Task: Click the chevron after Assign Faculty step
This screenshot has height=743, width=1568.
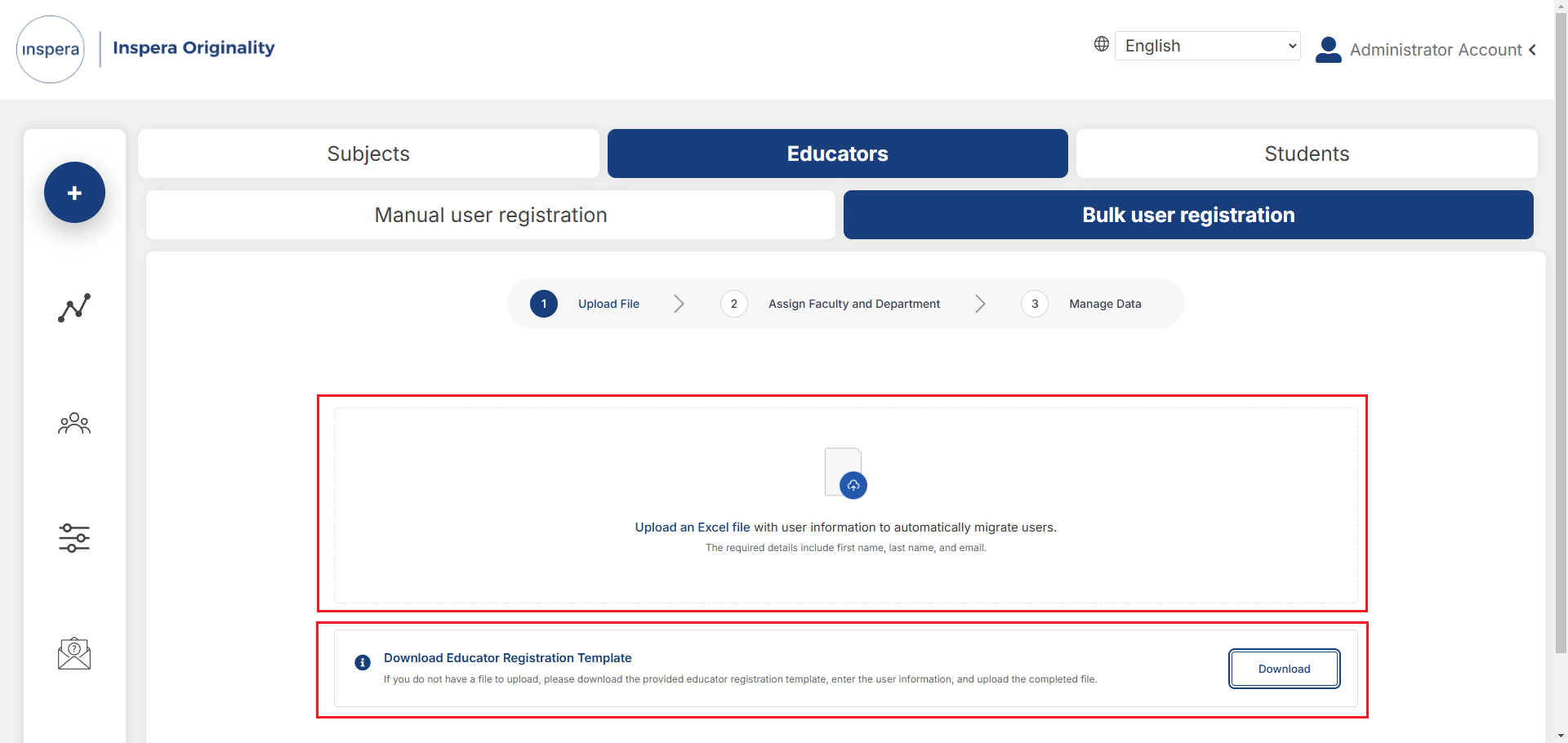Action: (x=980, y=304)
